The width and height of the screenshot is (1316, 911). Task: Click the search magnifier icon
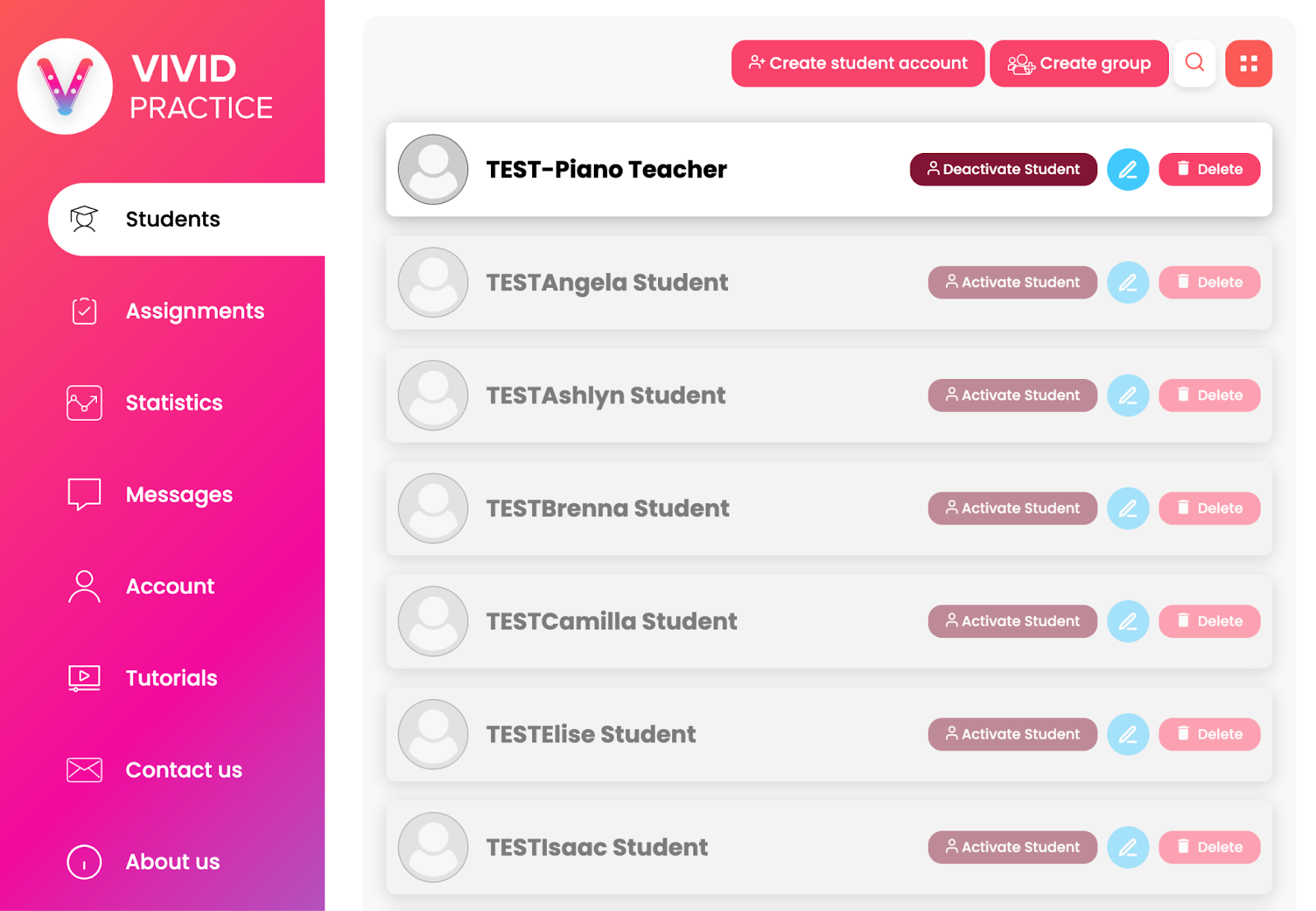pos(1194,63)
